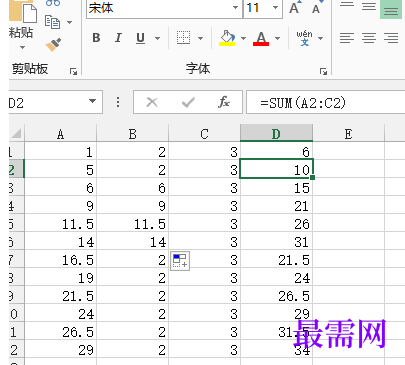405x365 pixels.
Task: Open the phonetic guide dropdown arrow
Action: click(x=320, y=38)
